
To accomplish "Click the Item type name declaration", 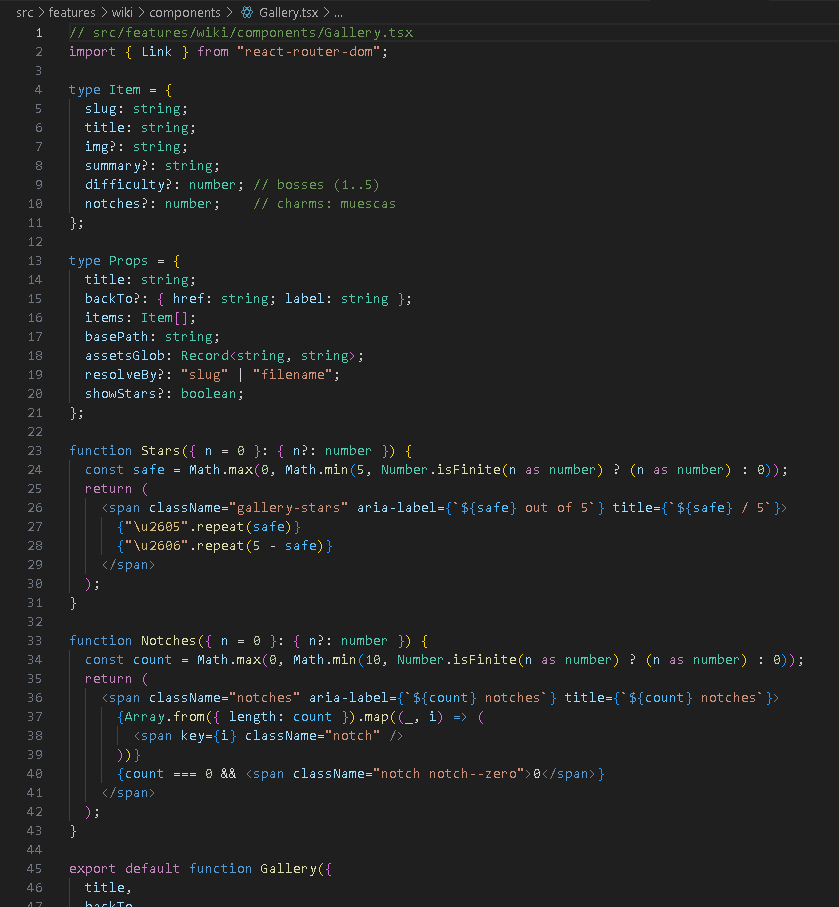I will [x=125, y=89].
